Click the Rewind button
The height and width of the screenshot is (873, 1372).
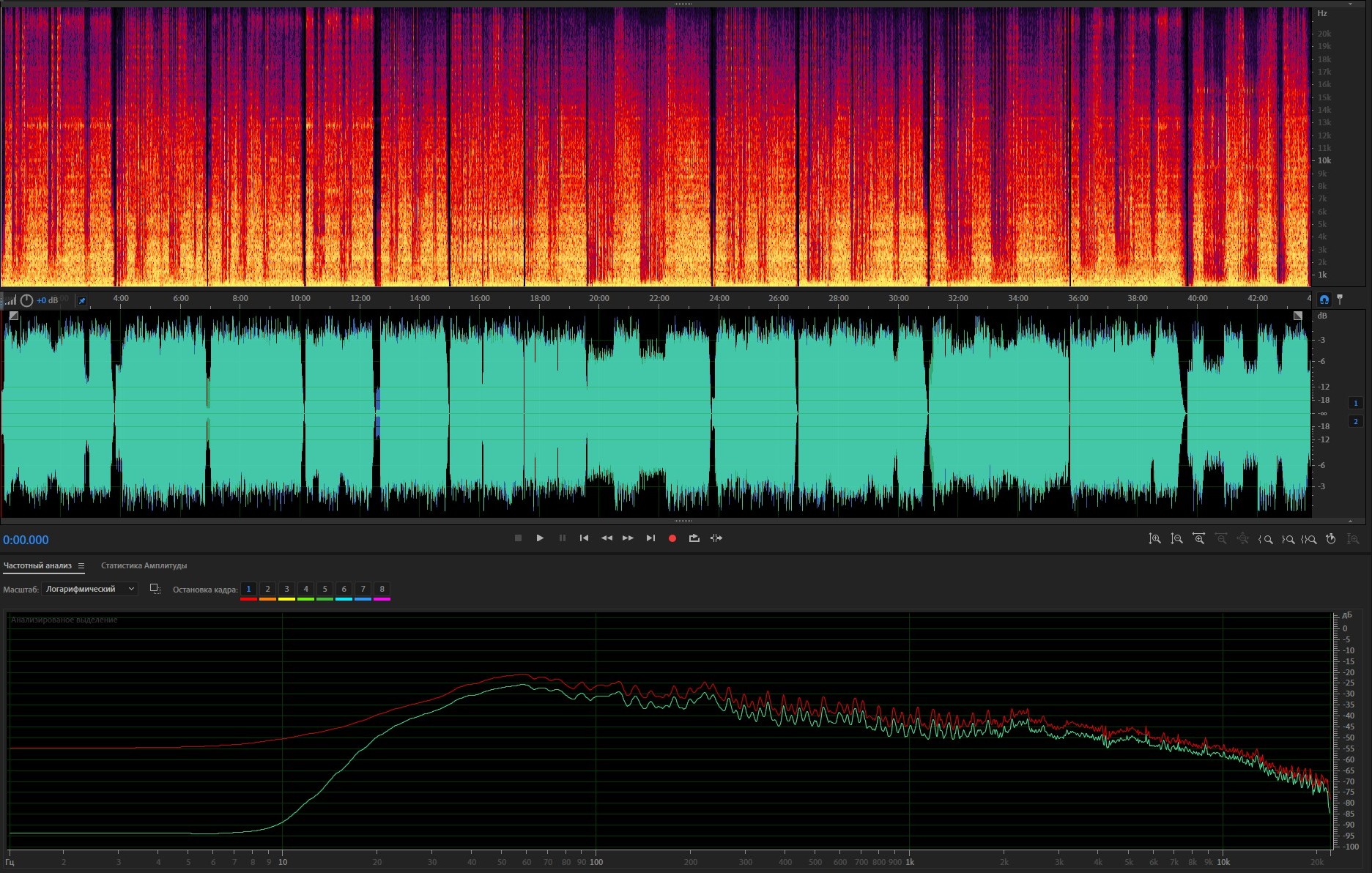click(x=607, y=538)
